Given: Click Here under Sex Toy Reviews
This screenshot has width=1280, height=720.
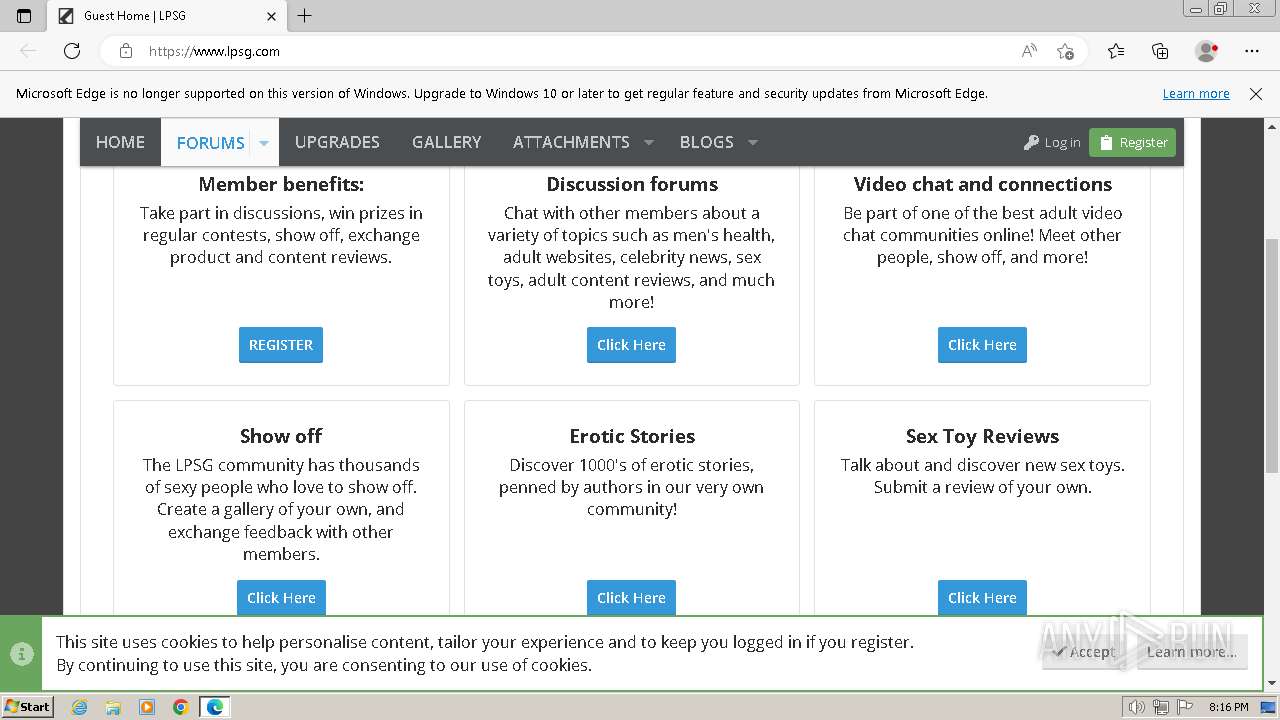Looking at the screenshot, I should coord(982,597).
